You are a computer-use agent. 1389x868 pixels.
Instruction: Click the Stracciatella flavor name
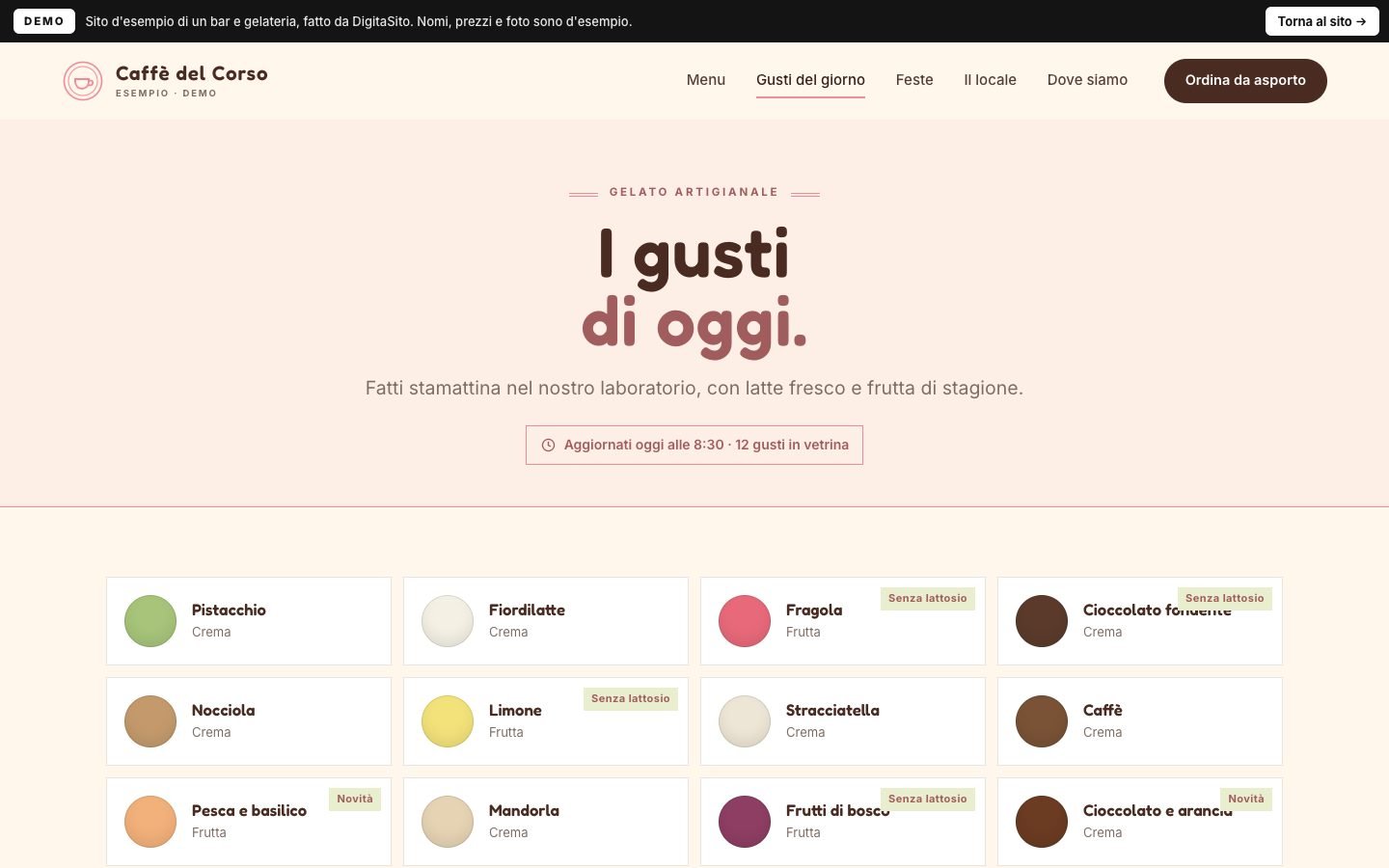832,710
